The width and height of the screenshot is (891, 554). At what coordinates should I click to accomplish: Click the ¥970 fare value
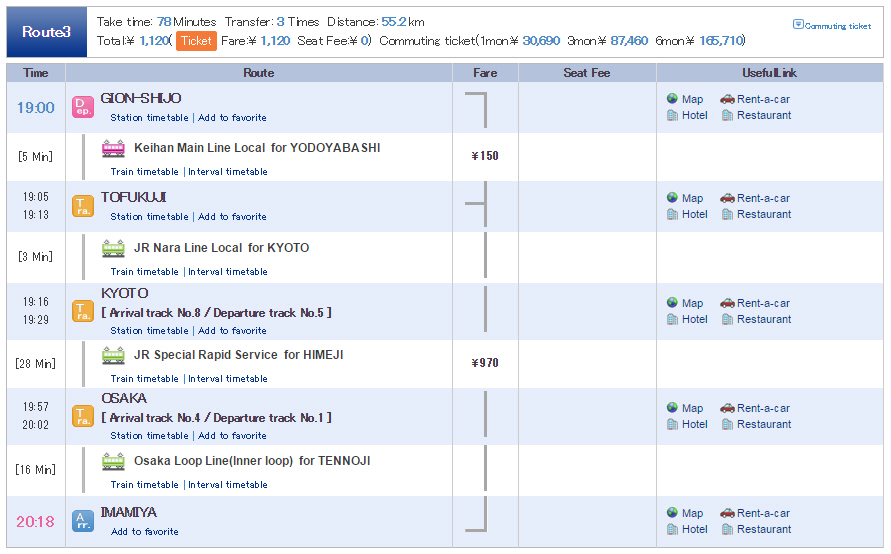(x=485, y=363)
